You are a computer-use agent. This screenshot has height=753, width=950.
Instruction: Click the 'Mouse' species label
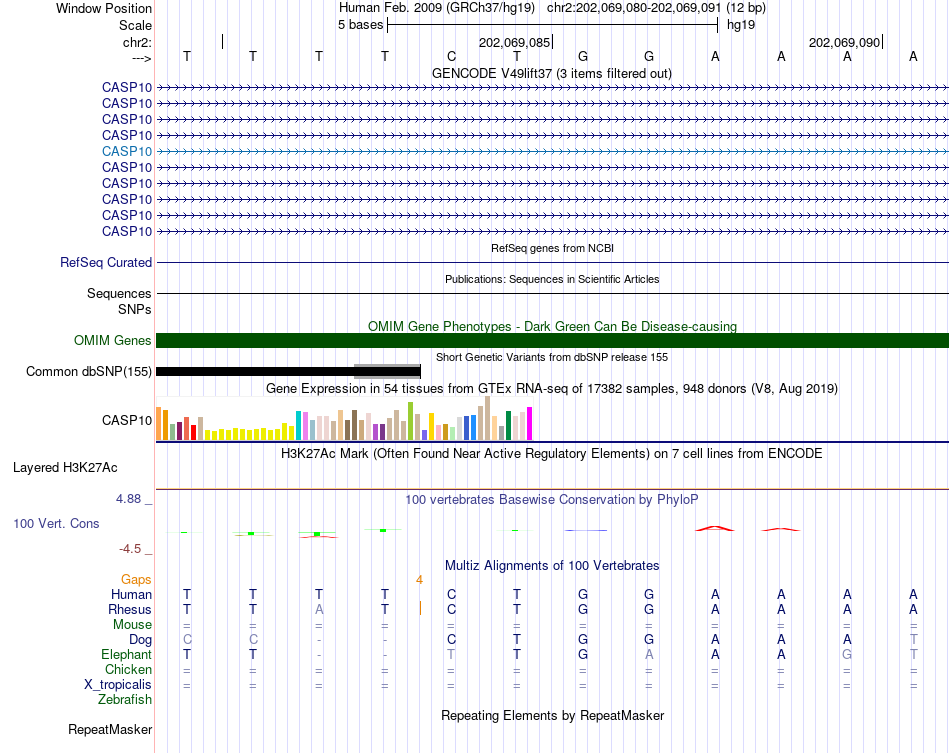132,625
